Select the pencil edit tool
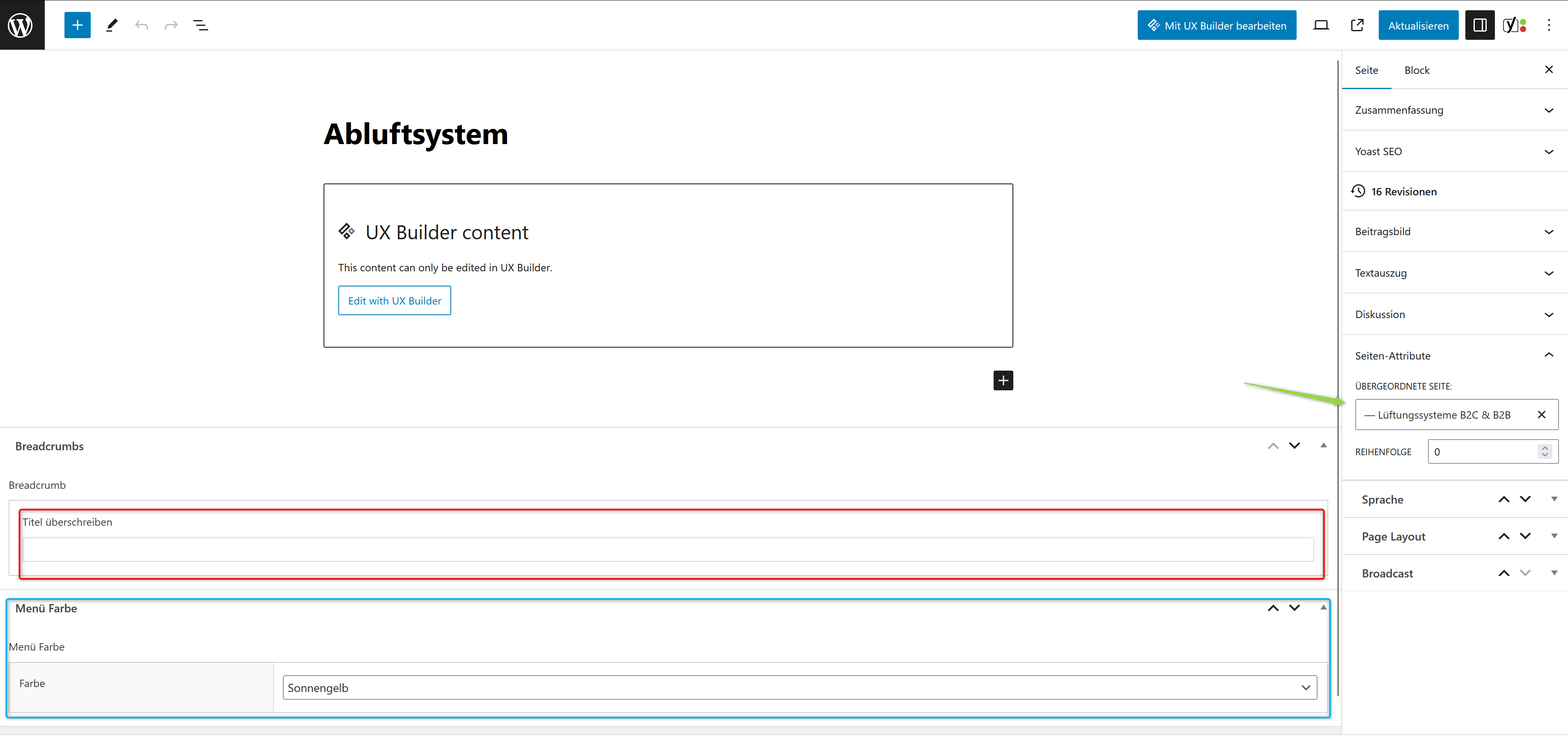Screen dimensions: 1568x740 111,25
